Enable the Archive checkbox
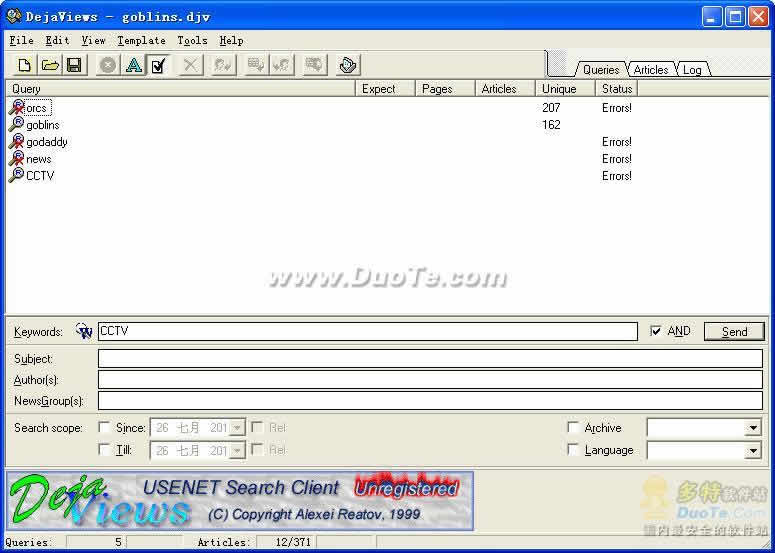The image size is (775, 553). [x=573, y=428]
